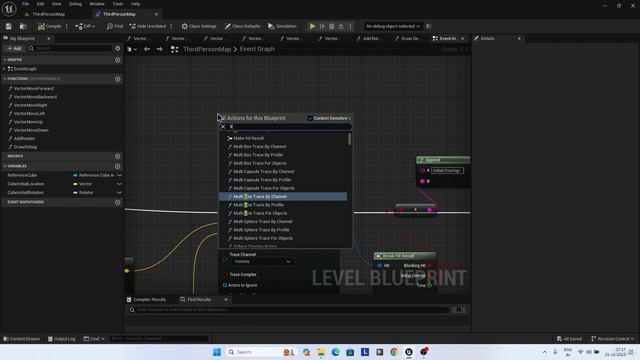Add a new macro with the plus icon

click(118, 156)
